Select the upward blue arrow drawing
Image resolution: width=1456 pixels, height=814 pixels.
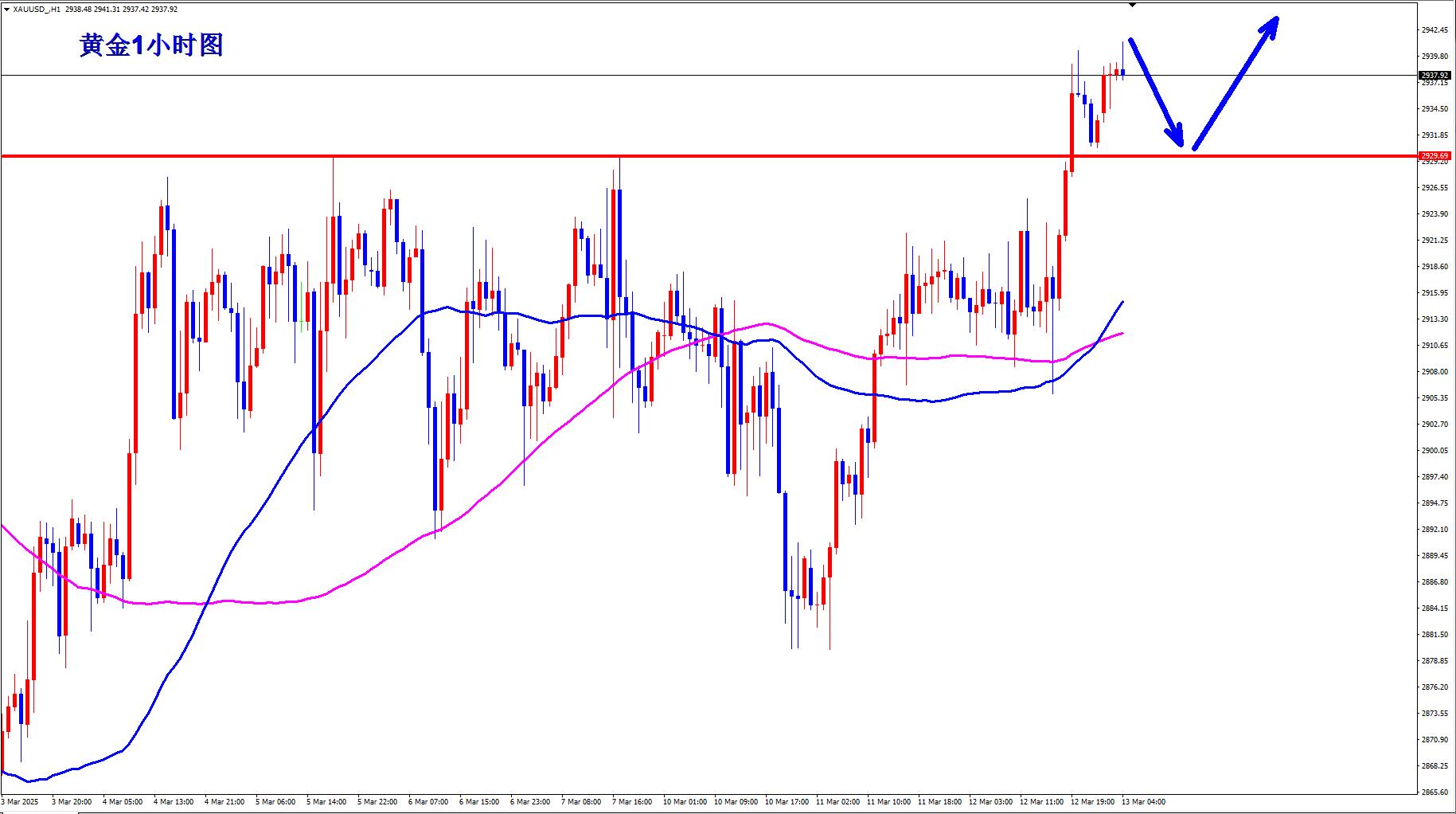[x=1235, y=83]
